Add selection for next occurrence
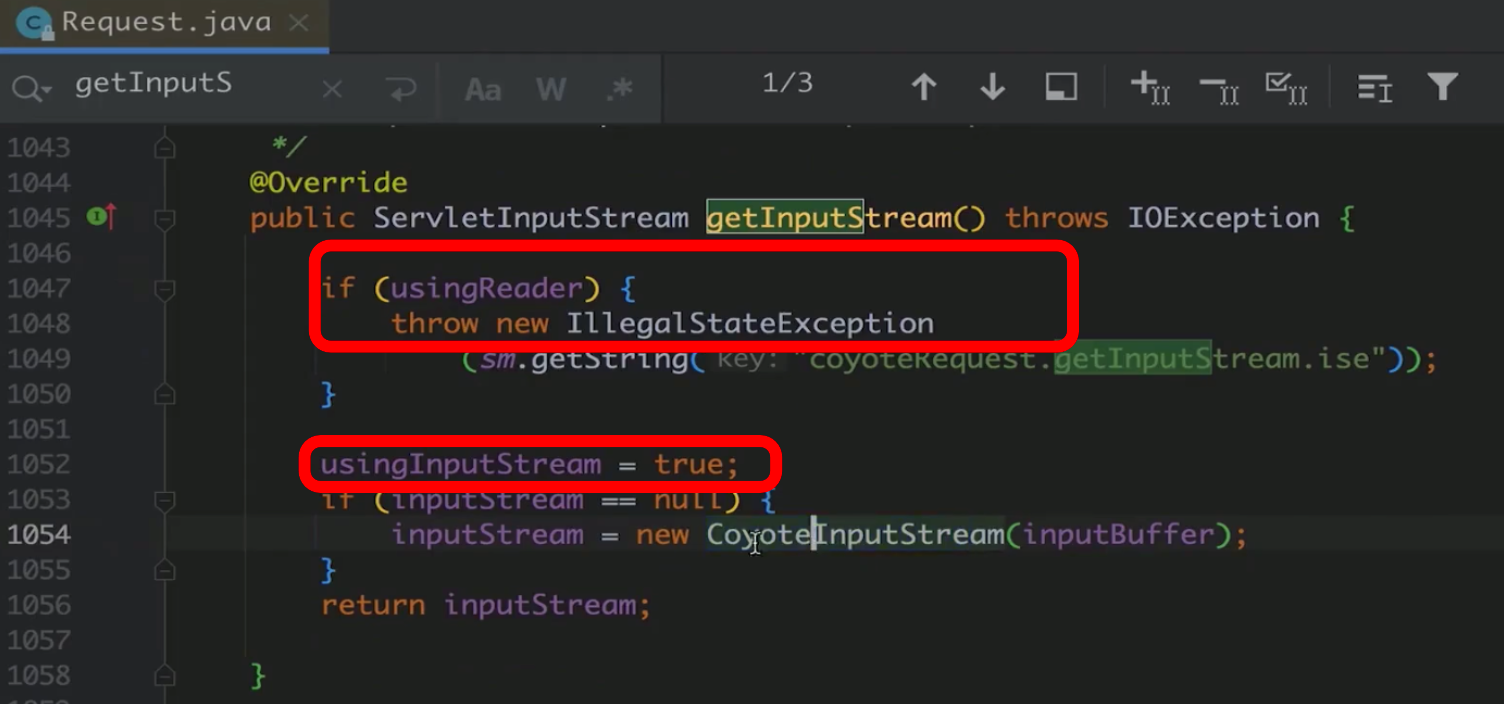 [x=1150, y=88]
